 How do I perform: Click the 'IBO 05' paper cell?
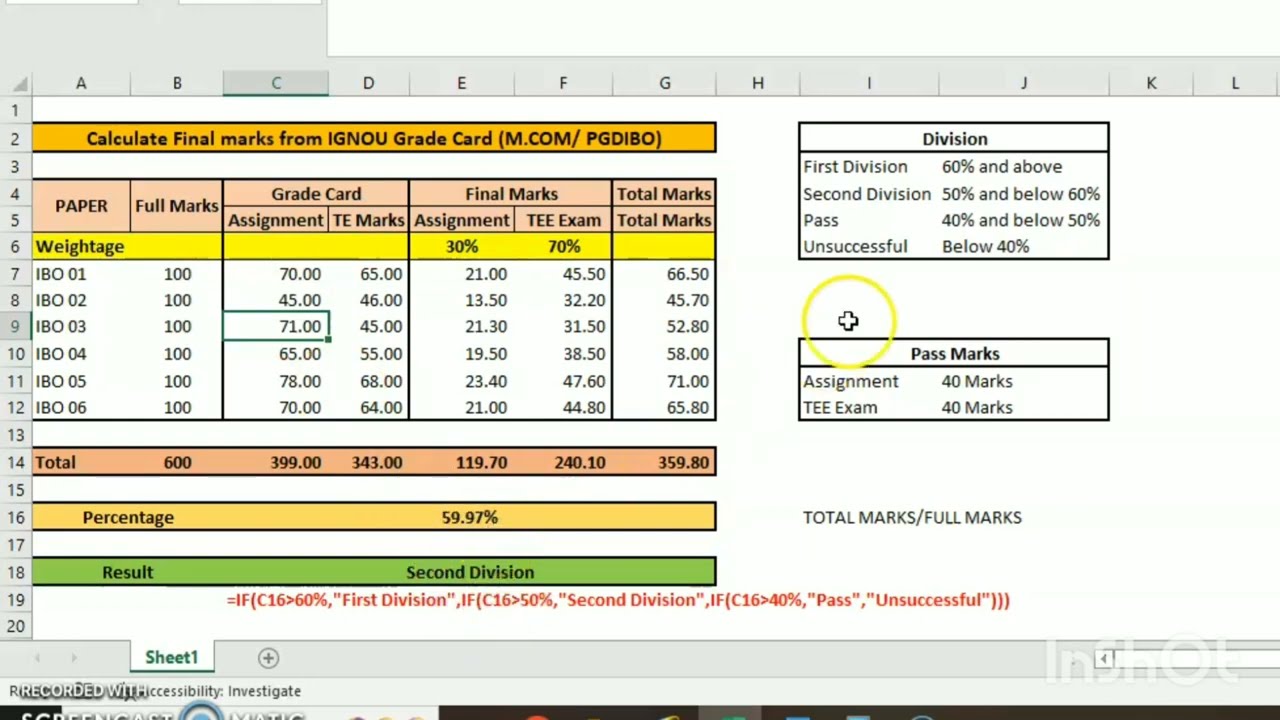click(x=81, y=381)
